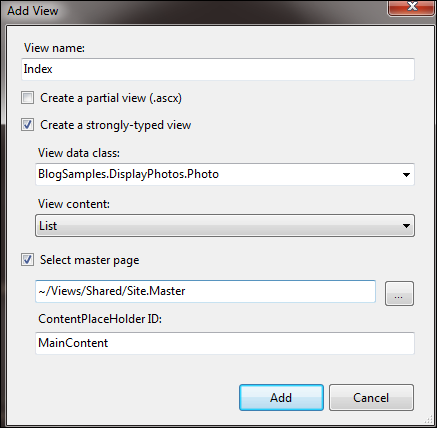This screenshot has width=437, height=428.
Task: Dismiss the dialog with Cancel
Action: point(371,398)
